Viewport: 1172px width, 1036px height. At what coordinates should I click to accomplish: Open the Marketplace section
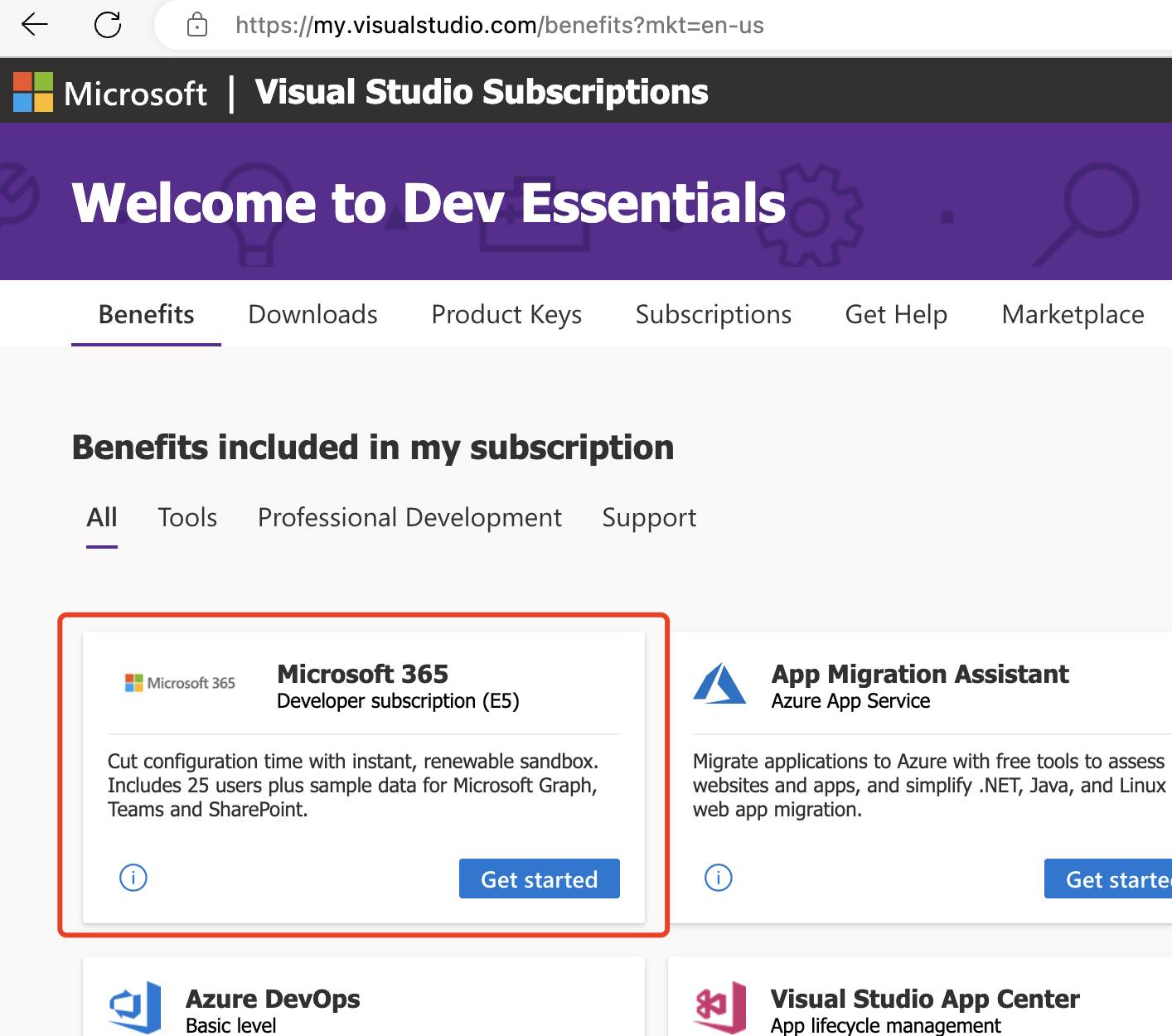[1073, 314]
